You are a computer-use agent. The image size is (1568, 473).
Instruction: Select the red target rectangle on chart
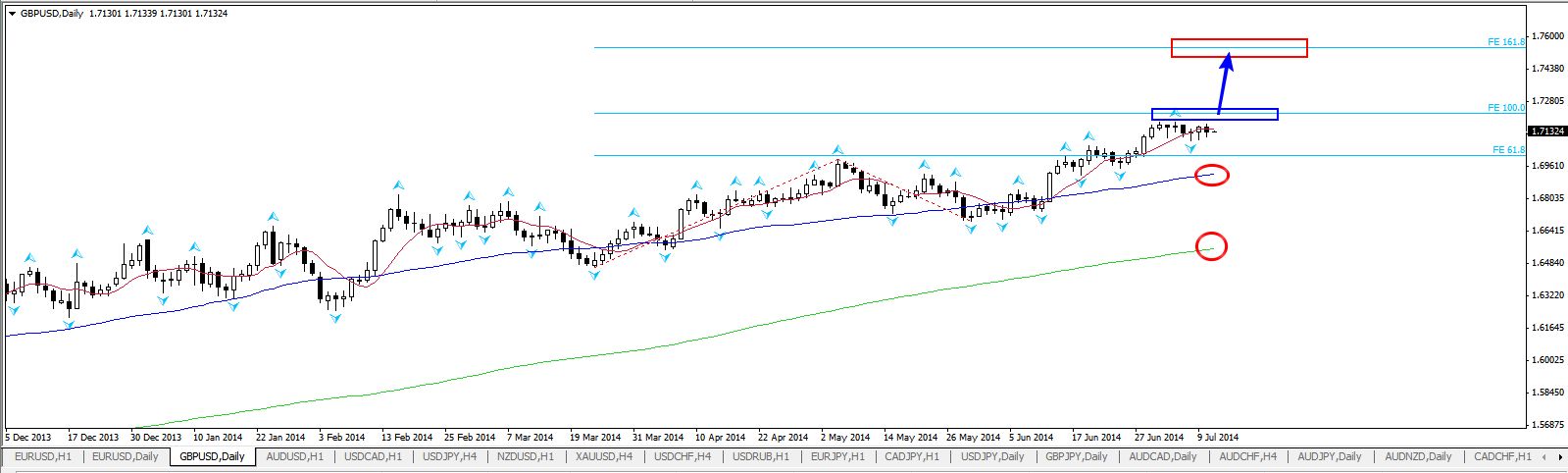click(x=1239, y=48)
